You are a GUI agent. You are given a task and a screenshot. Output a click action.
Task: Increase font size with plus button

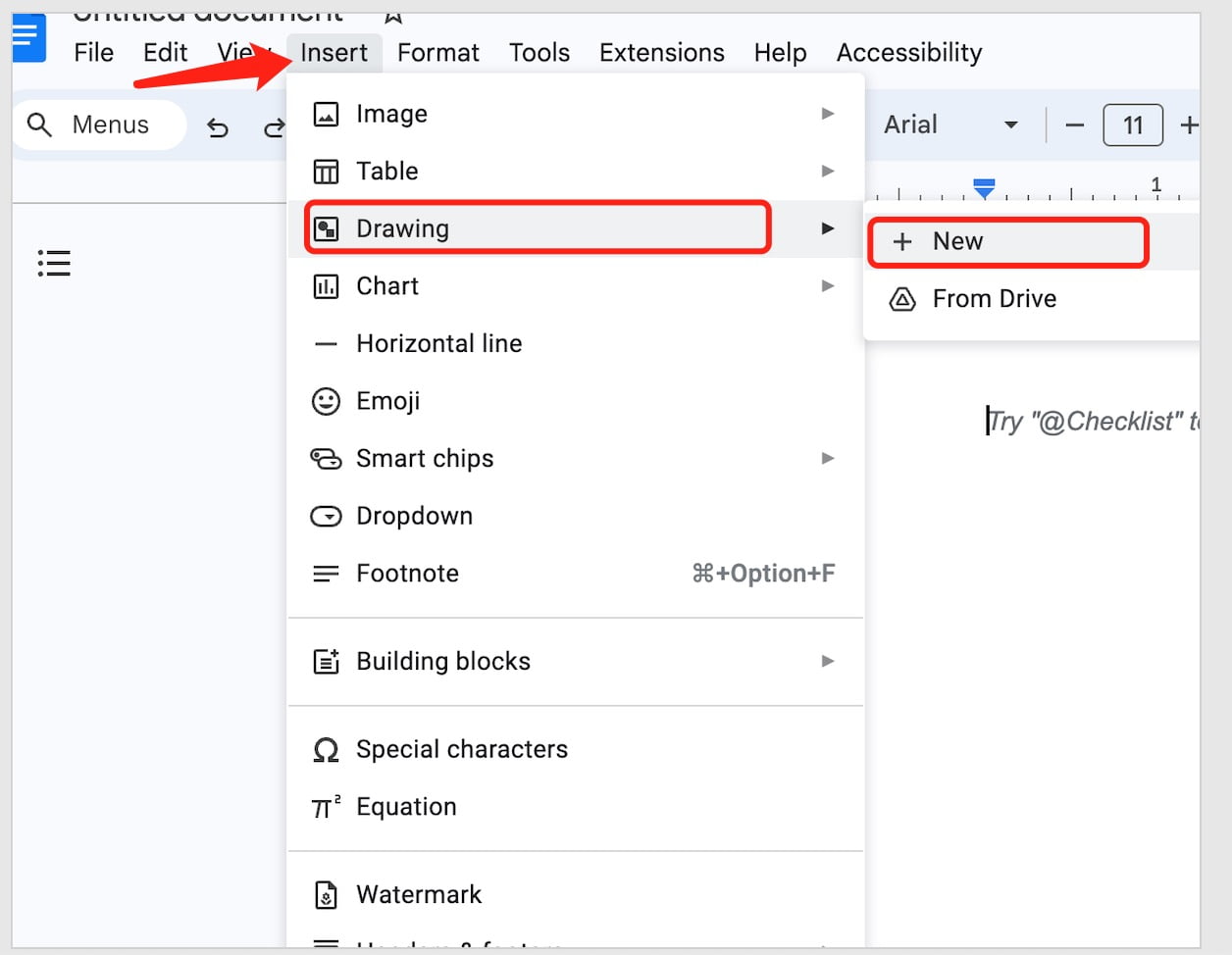tap(1189, 126)
